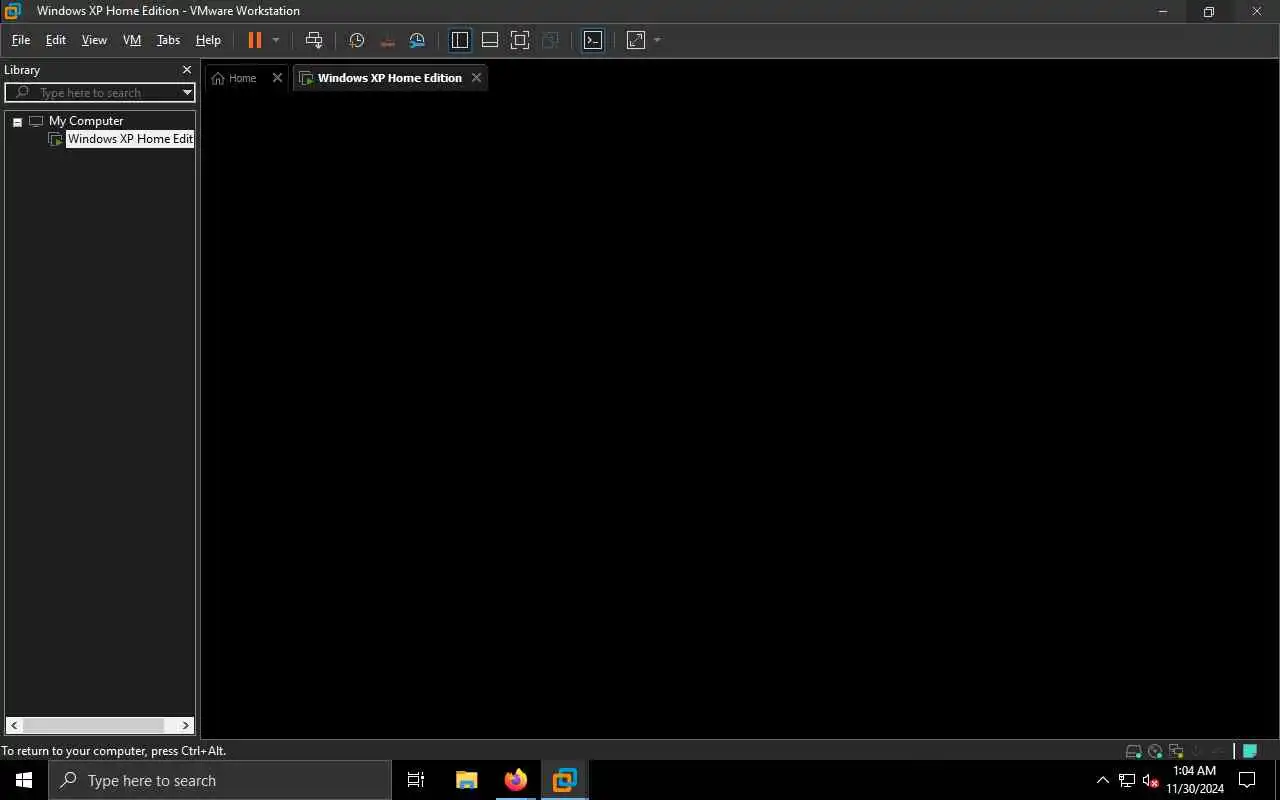Screen dimensions: 1280x800
Task: Open the Help menu
Action: pos(208,40)
